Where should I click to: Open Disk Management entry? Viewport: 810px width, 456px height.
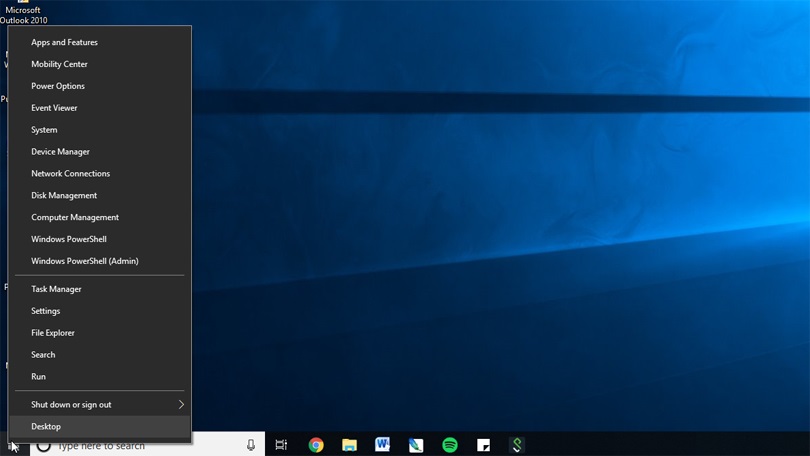tap(100, 195)
